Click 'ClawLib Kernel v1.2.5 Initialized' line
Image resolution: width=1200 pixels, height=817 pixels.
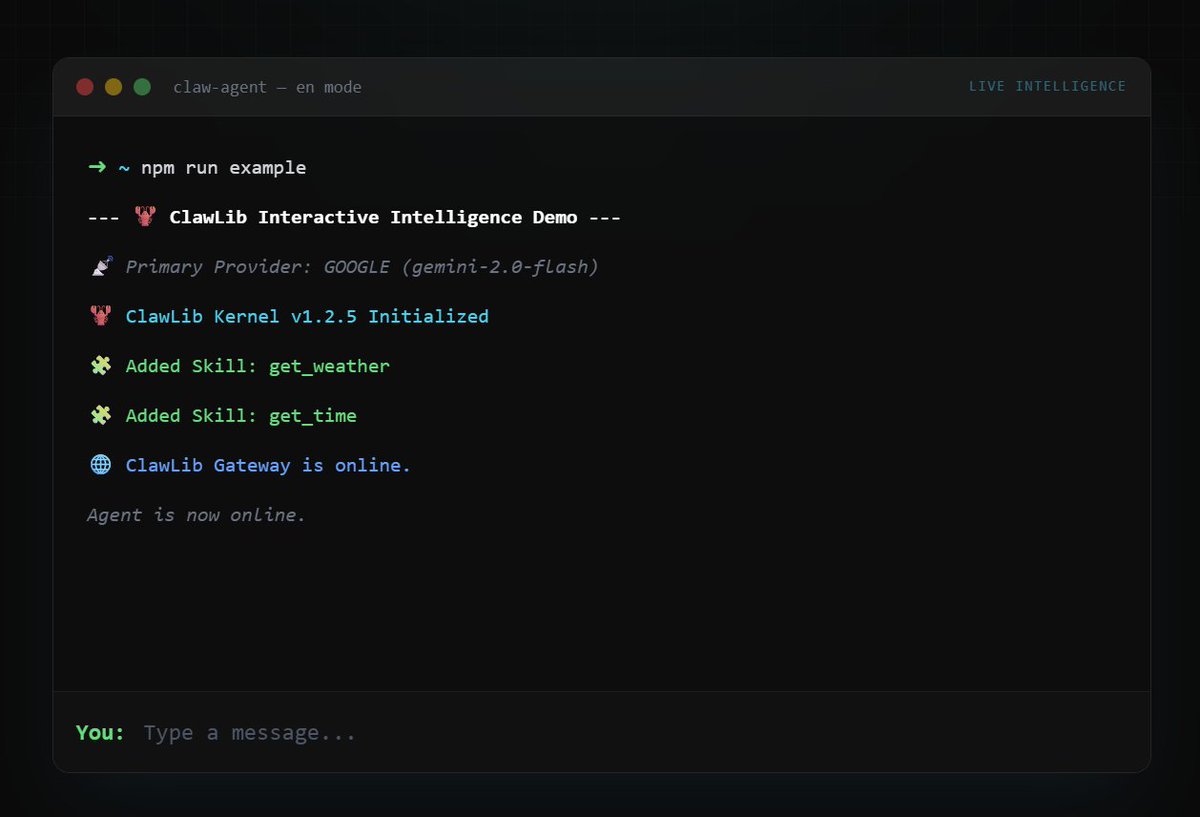(307, 316)
